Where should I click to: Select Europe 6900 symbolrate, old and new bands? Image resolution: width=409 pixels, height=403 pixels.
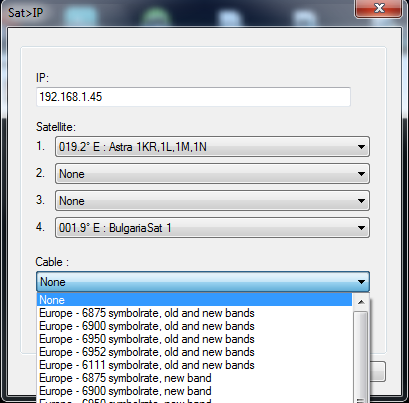tap(194, 326)
